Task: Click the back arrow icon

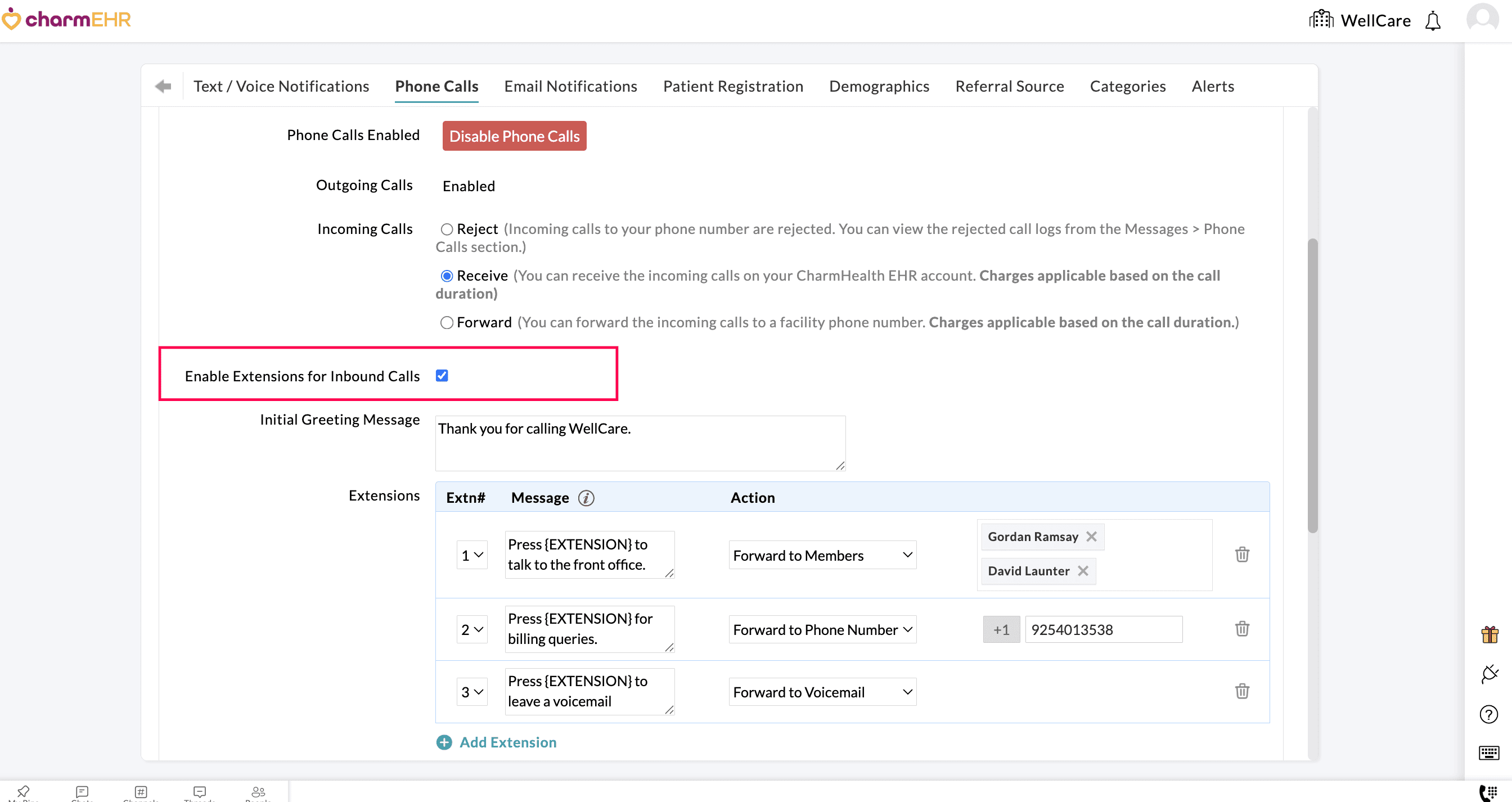Action: (163, 86)
